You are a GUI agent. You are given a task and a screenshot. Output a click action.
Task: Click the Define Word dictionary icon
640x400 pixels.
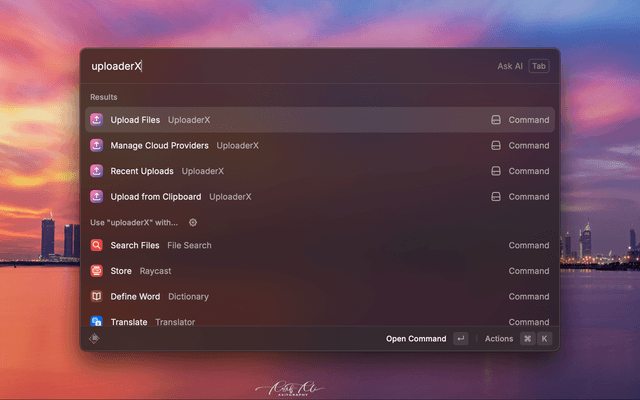point(96,297)
